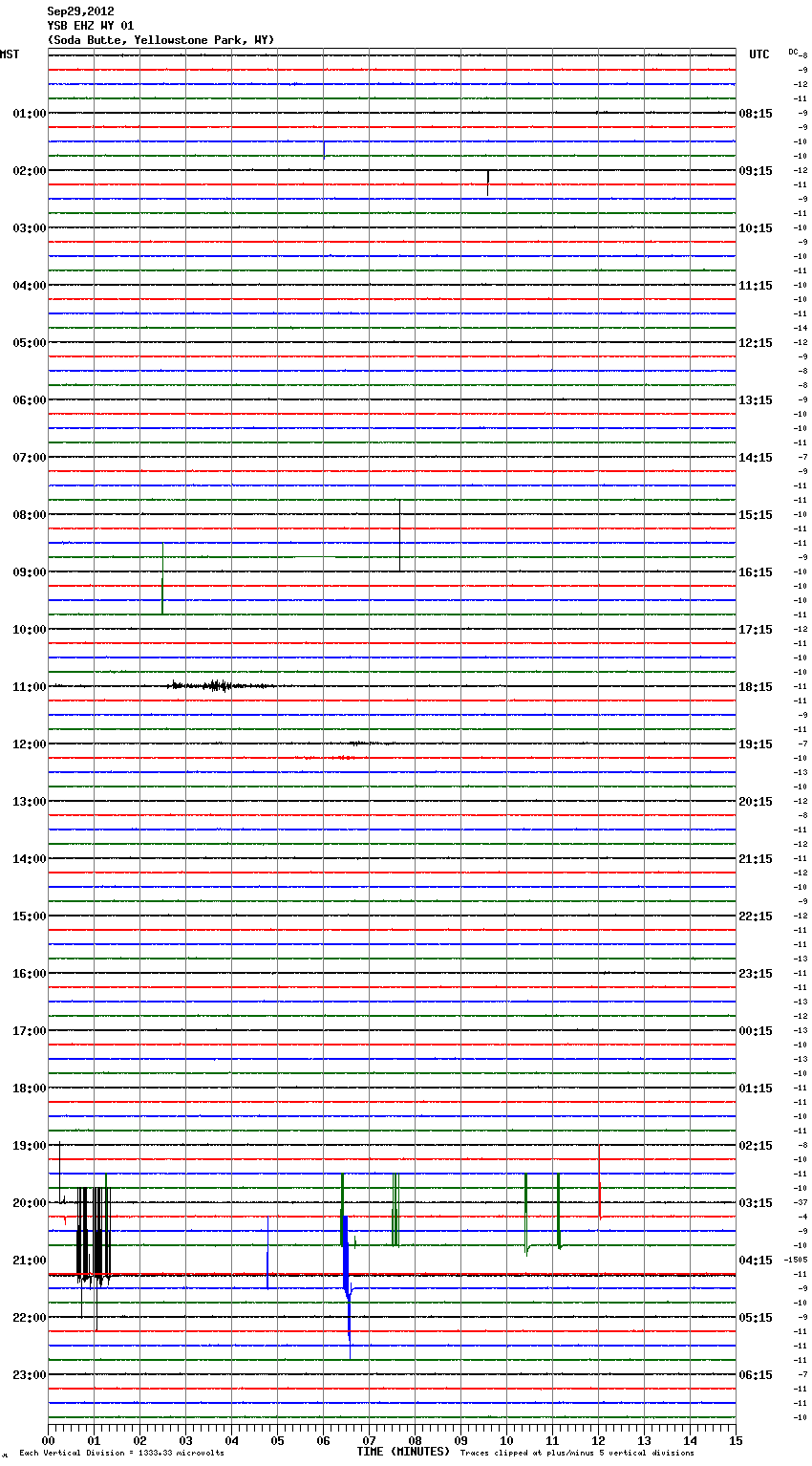Click the 04:15 UTC time label

pyautogui.click(x=756, y=1261)
